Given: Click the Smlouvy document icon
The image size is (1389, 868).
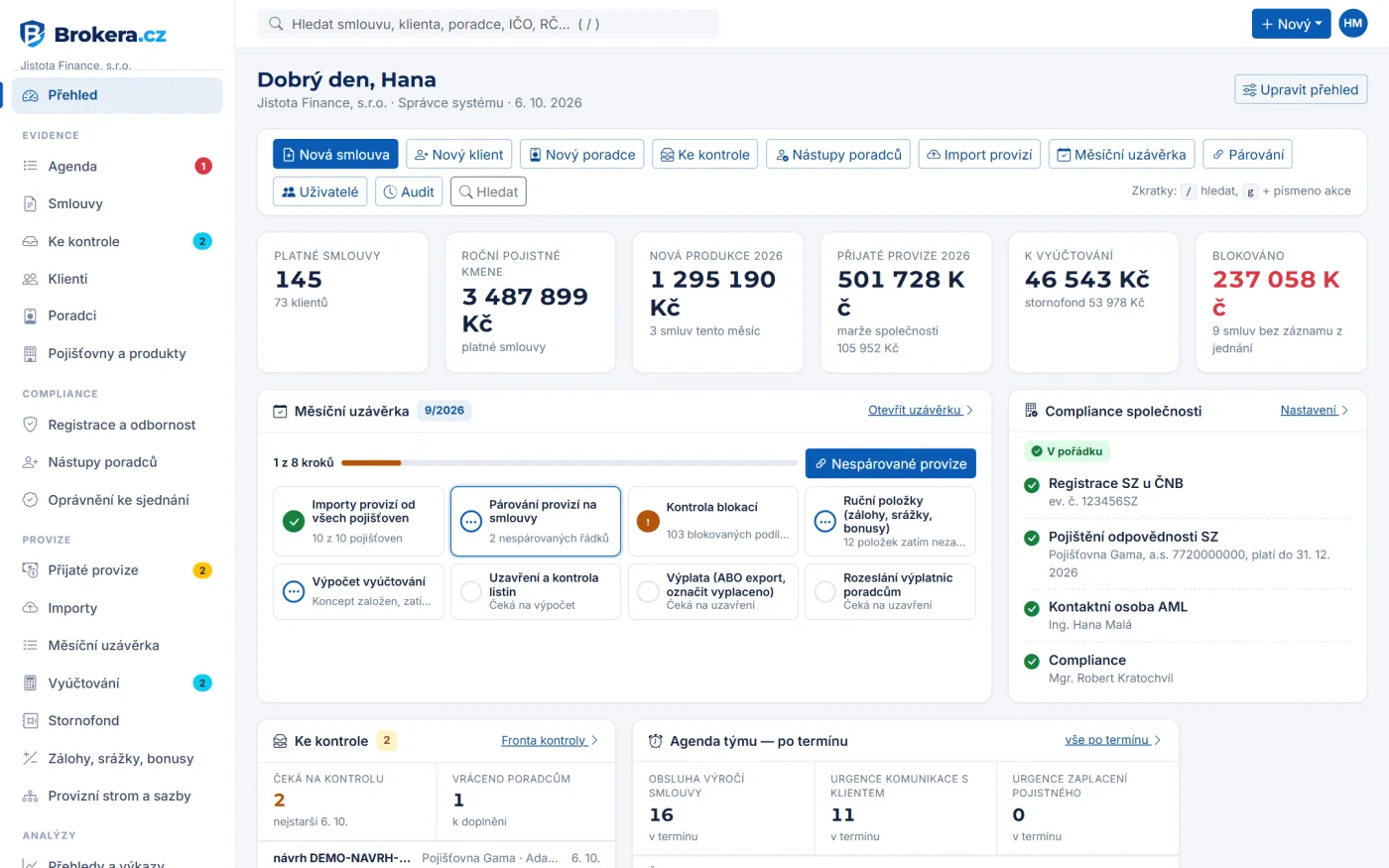Looking at the screenshot, I should (30, 204).
